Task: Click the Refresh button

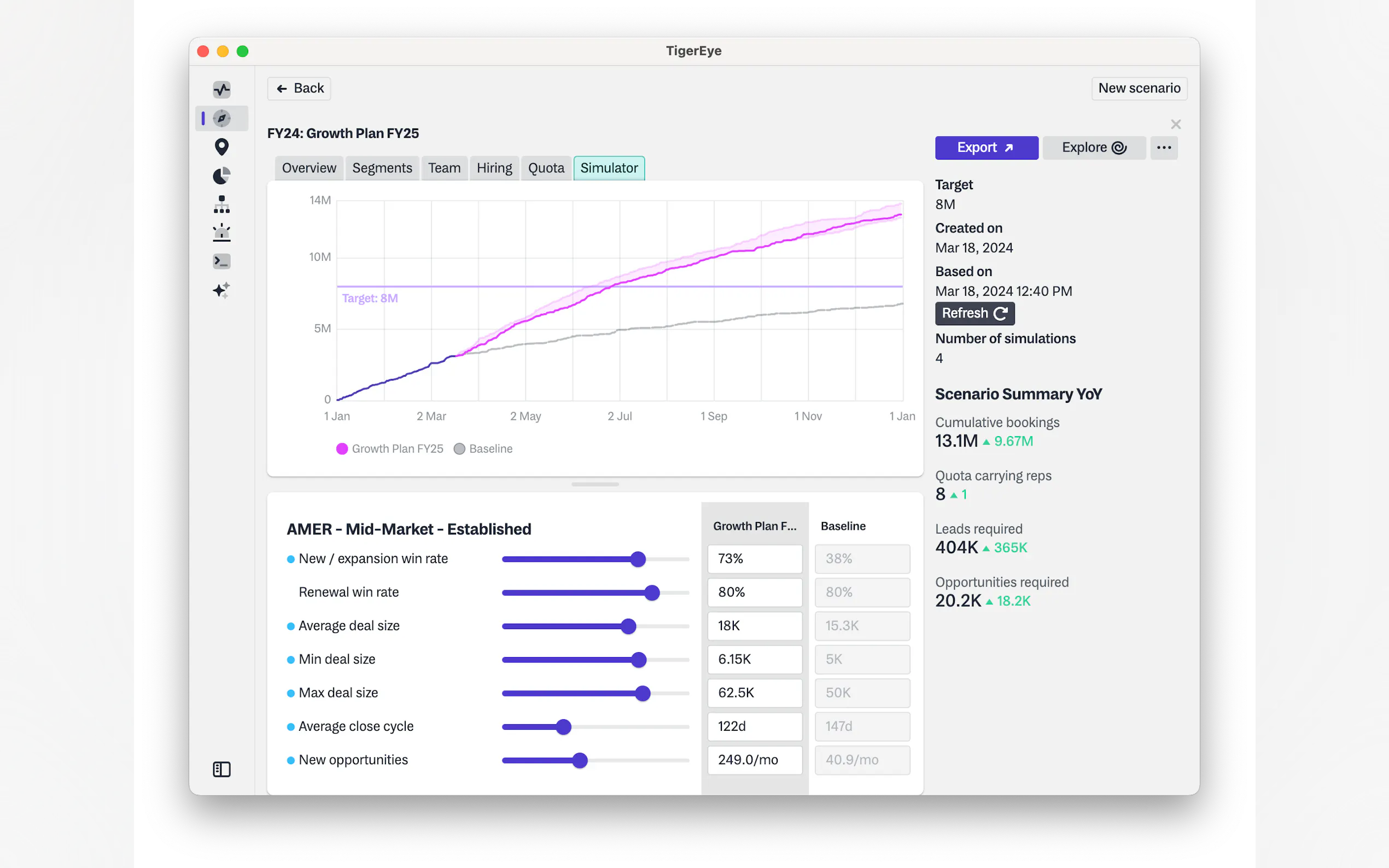Action: point(974,313)
